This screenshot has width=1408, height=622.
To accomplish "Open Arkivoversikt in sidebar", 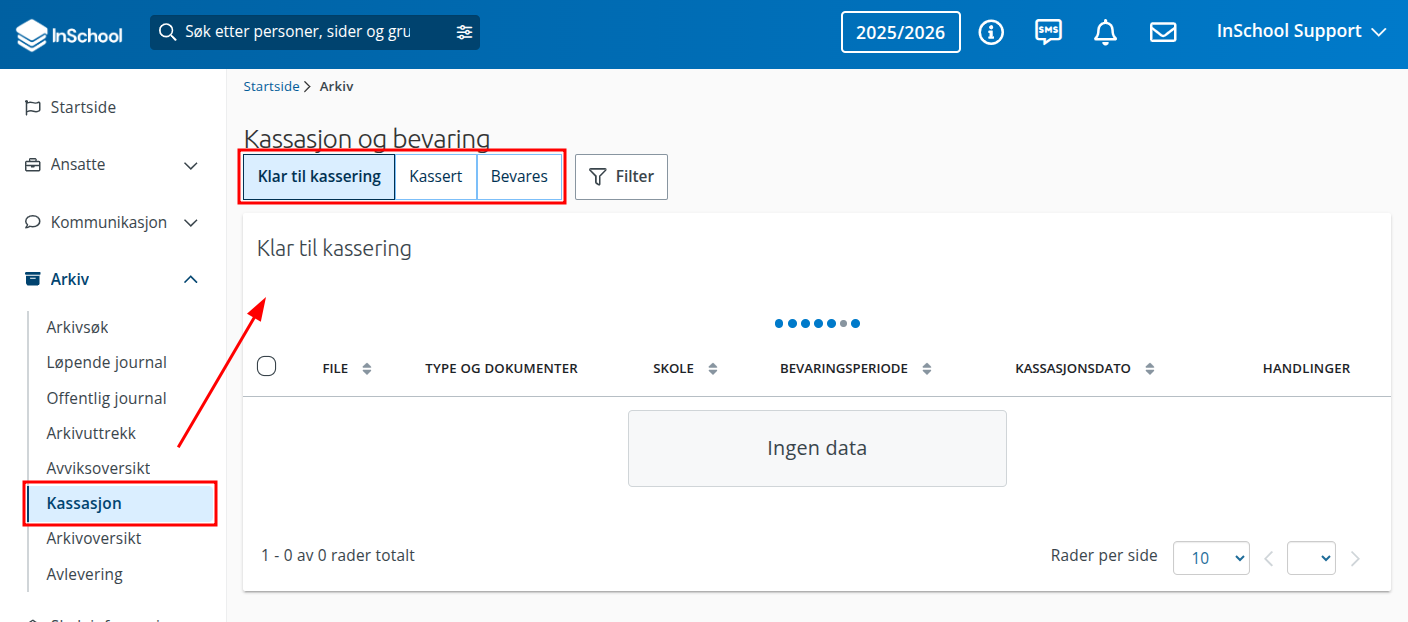I will click(94, 538).
